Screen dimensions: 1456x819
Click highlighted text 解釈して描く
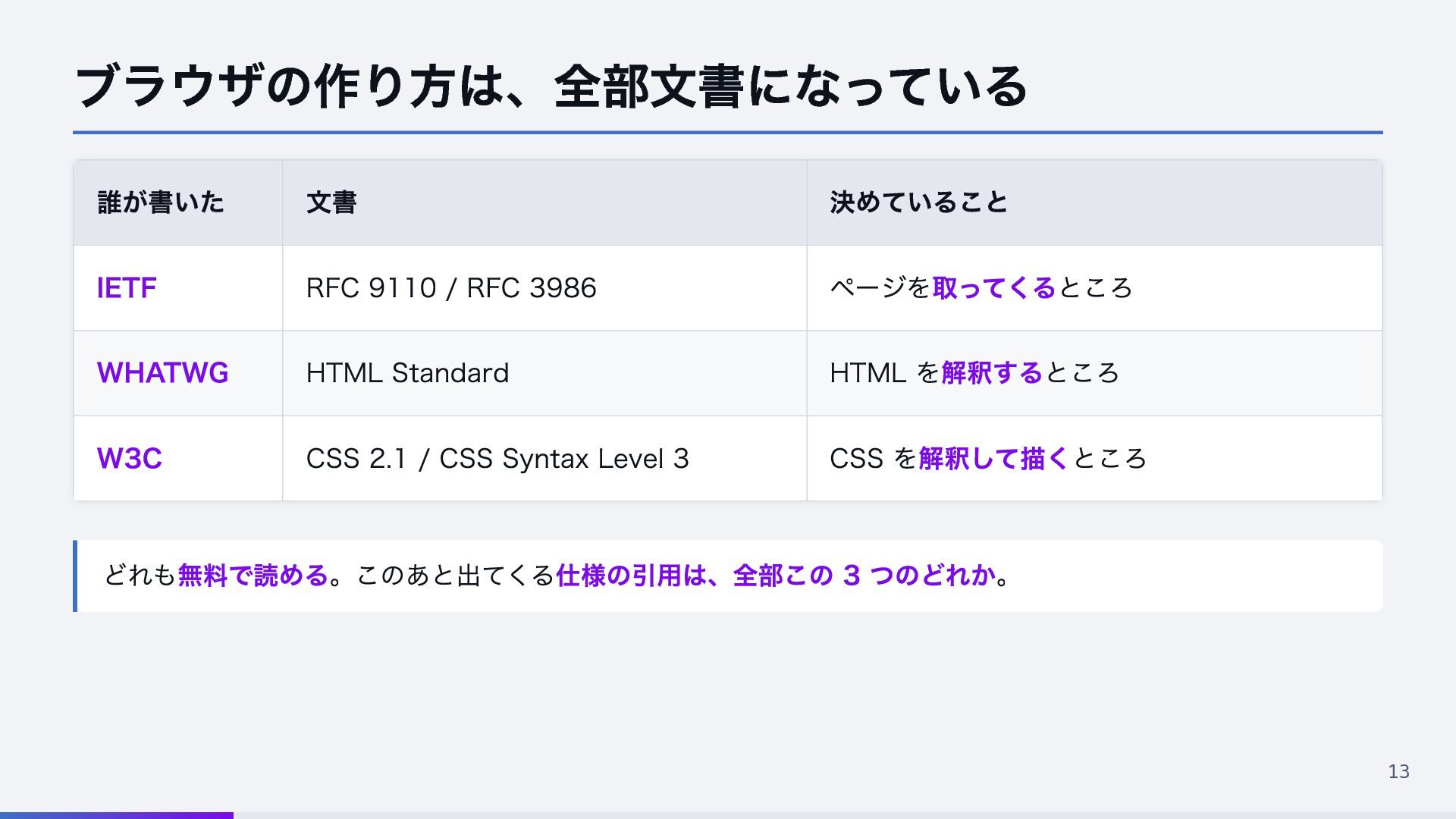point(993,458)
